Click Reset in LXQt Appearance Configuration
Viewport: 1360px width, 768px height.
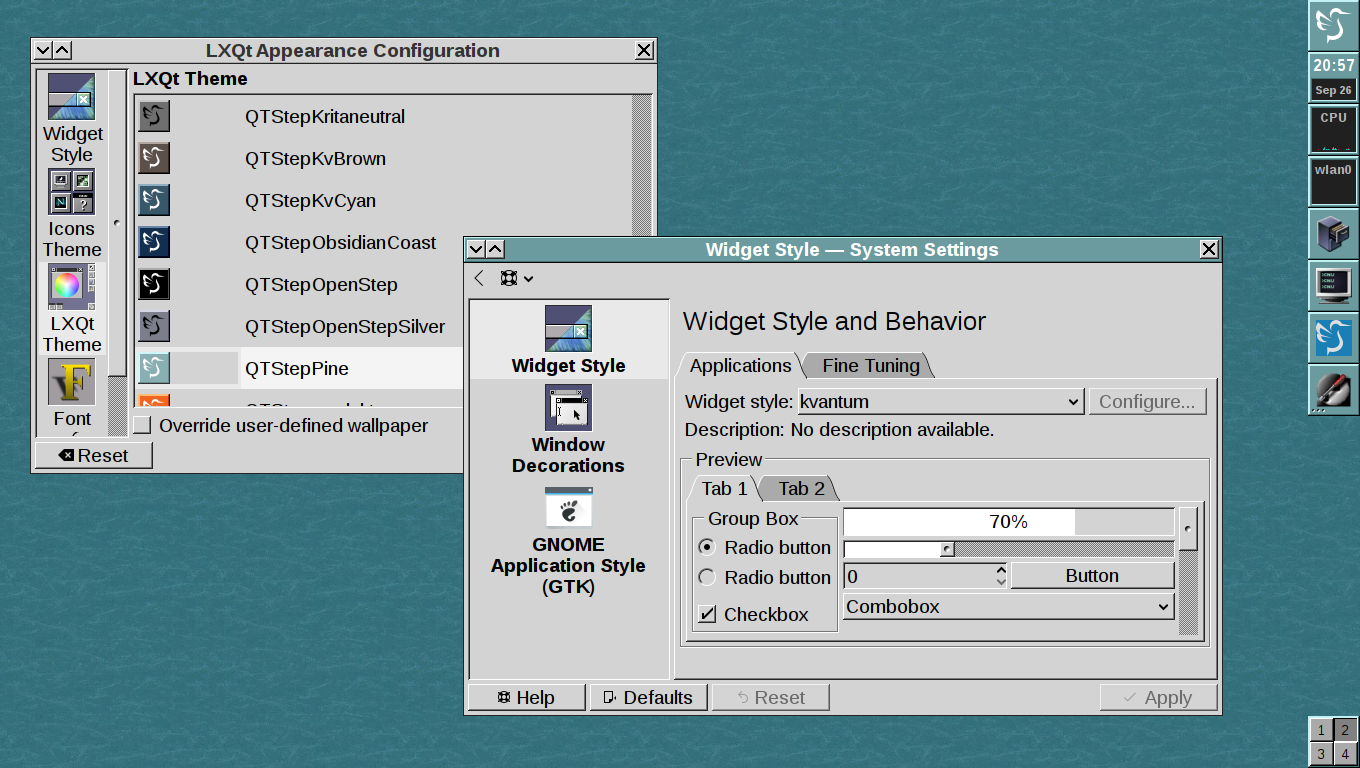click(x=92, y=455)
